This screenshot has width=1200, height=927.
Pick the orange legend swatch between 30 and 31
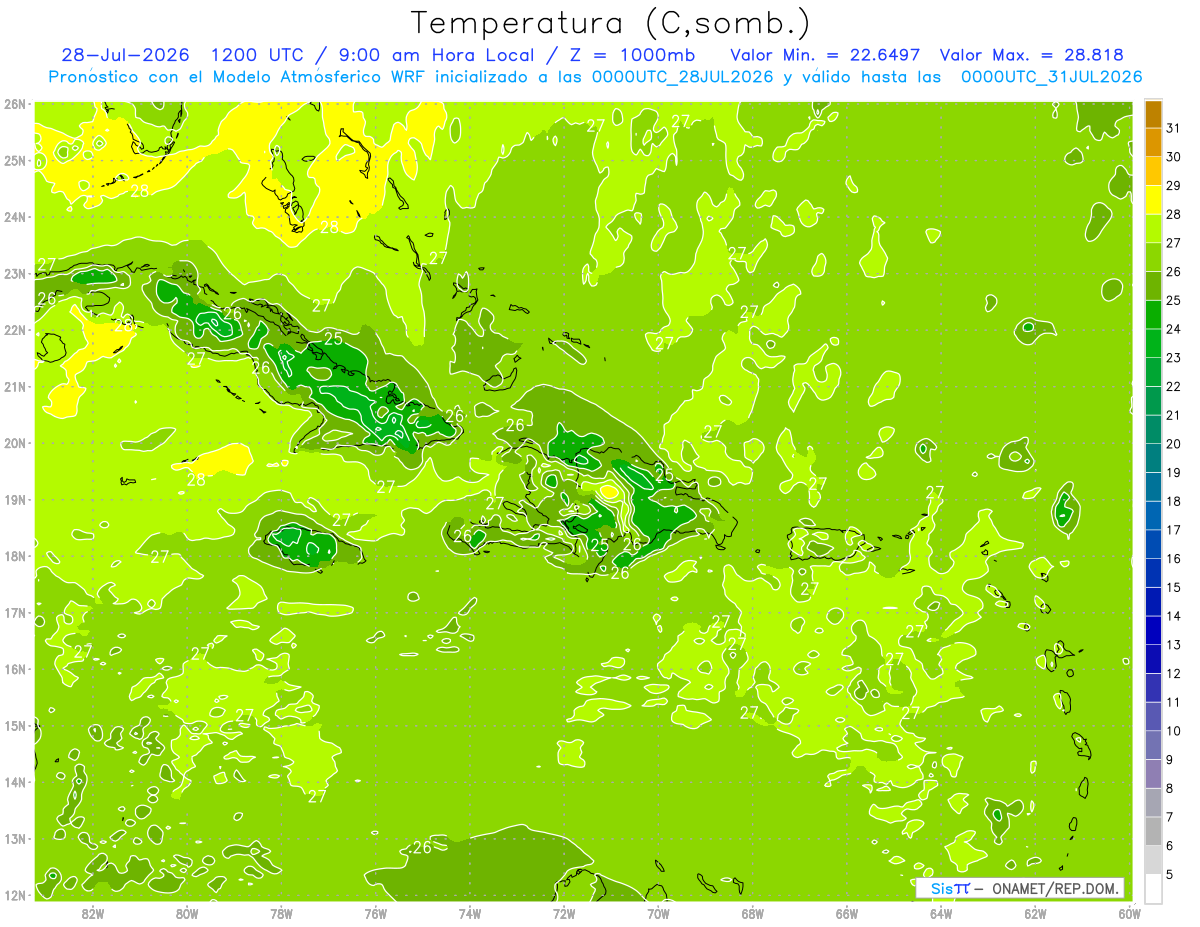[1153, 143]
